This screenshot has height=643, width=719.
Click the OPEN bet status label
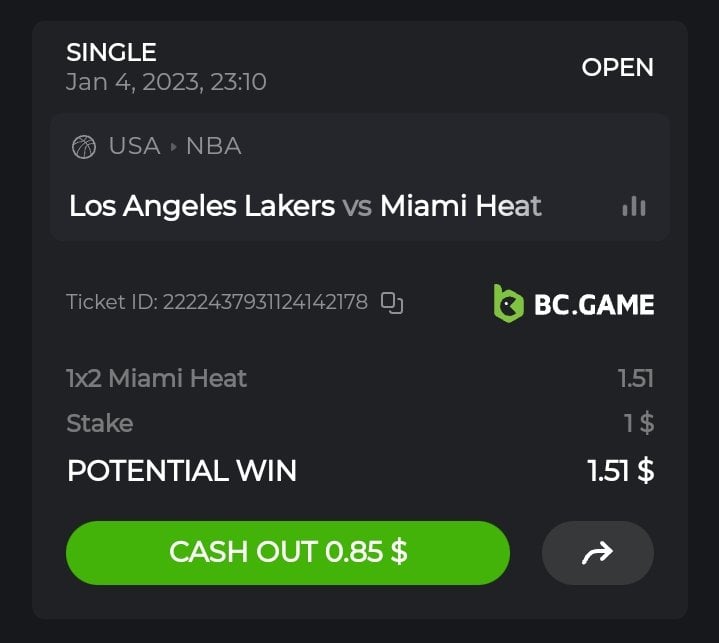click(617, 67)
